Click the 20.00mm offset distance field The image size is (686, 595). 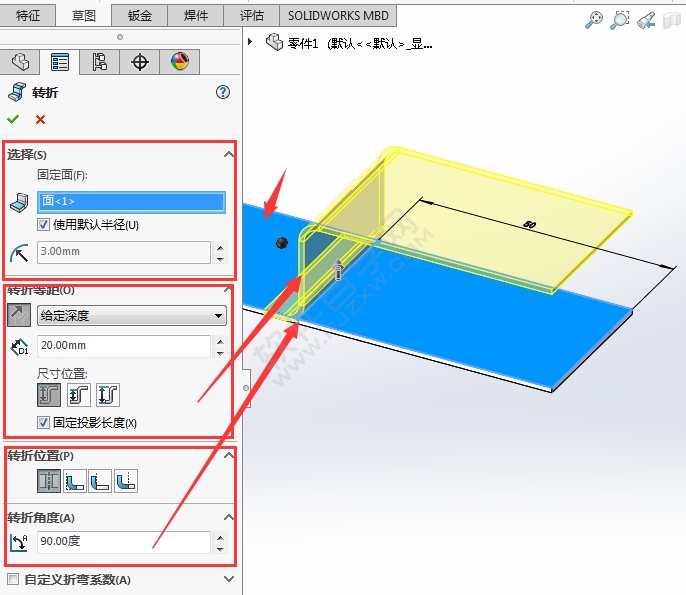(122, 347)
